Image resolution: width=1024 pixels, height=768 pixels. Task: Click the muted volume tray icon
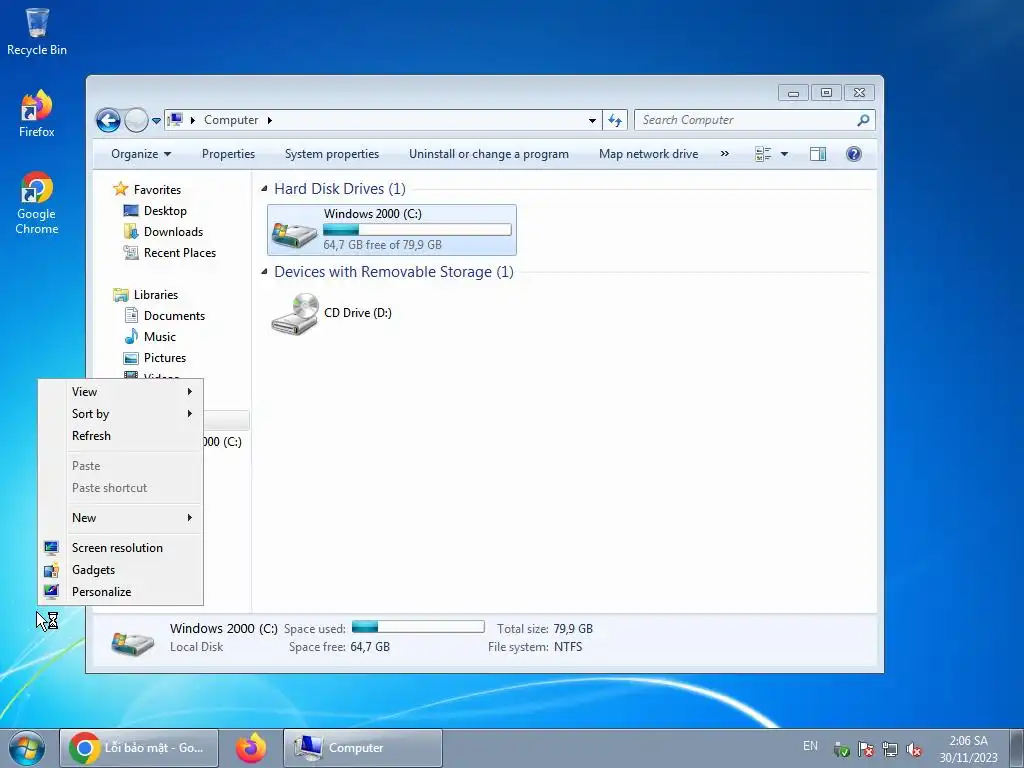pos(914,750)
